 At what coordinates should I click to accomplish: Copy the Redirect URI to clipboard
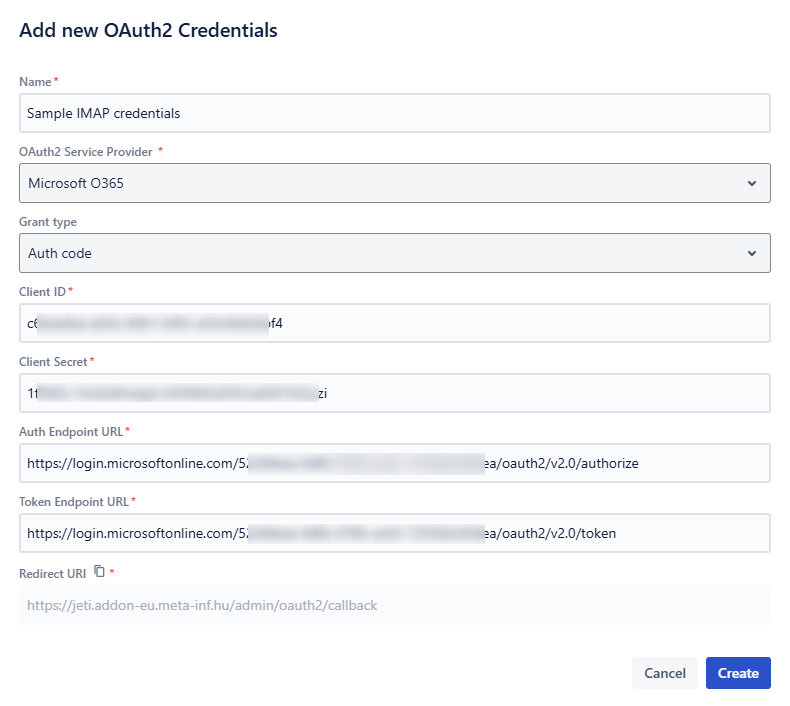tap(99, 572)
